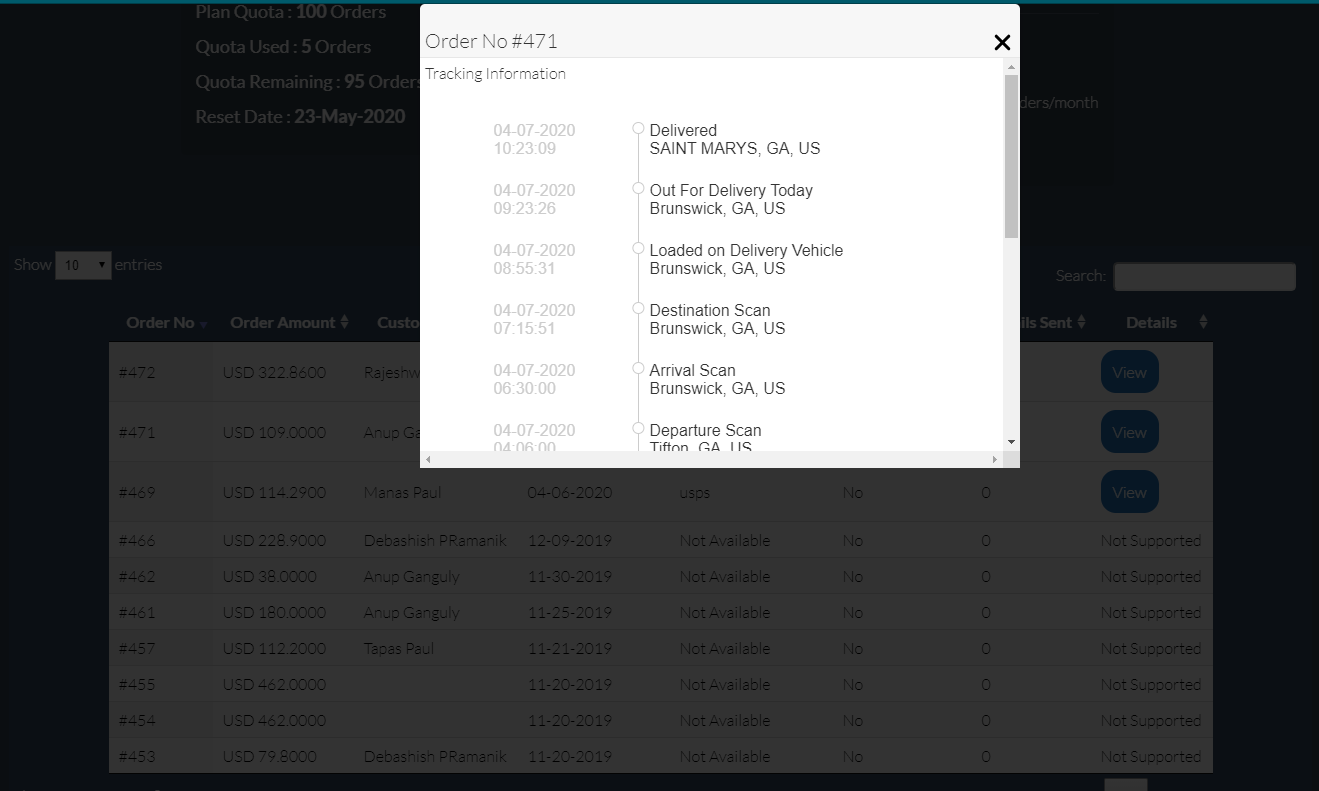Click timestamp 04-07-2020 08:55:31
This screenshot has height=791, width=1319.
pyautogui.click(x=534, y=259)
